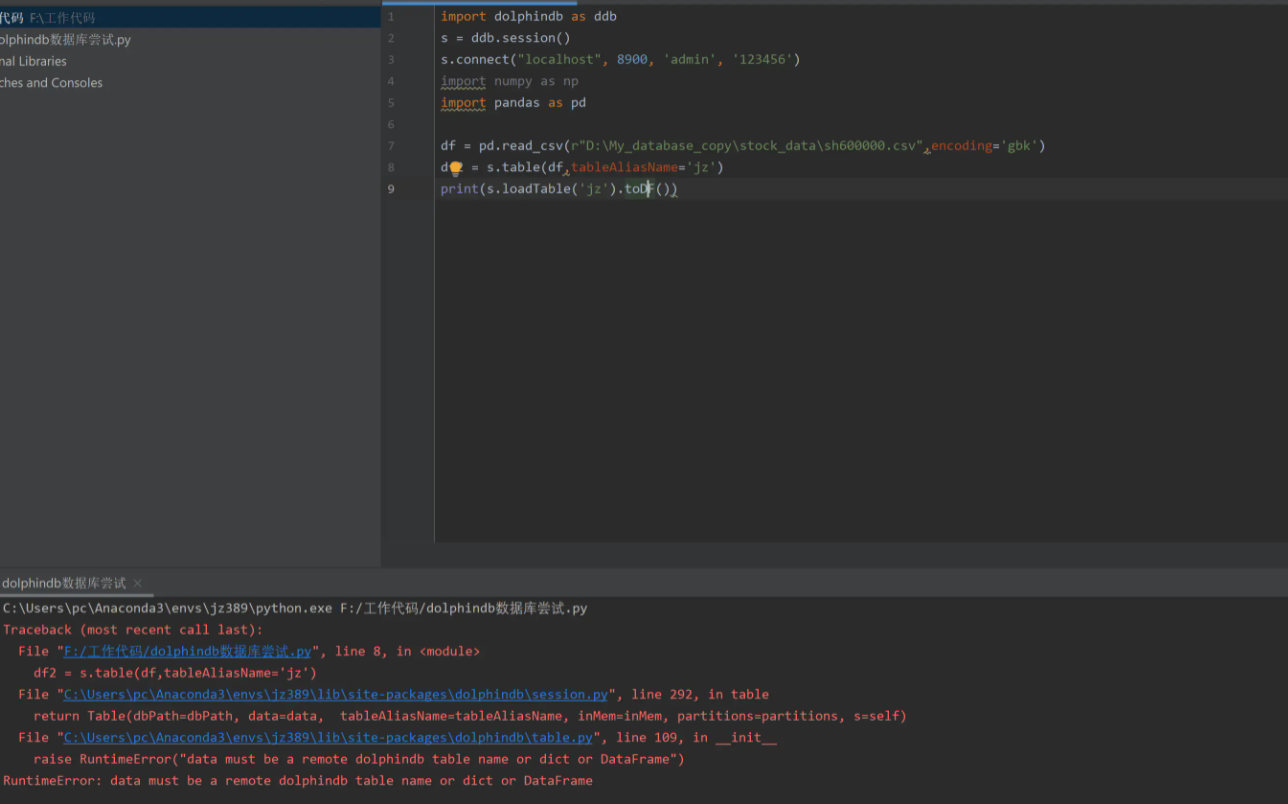This screenshot has width=1288, height=804.
Task: Click tableAliasName='jz' on line 8
Action: [643, 167]
